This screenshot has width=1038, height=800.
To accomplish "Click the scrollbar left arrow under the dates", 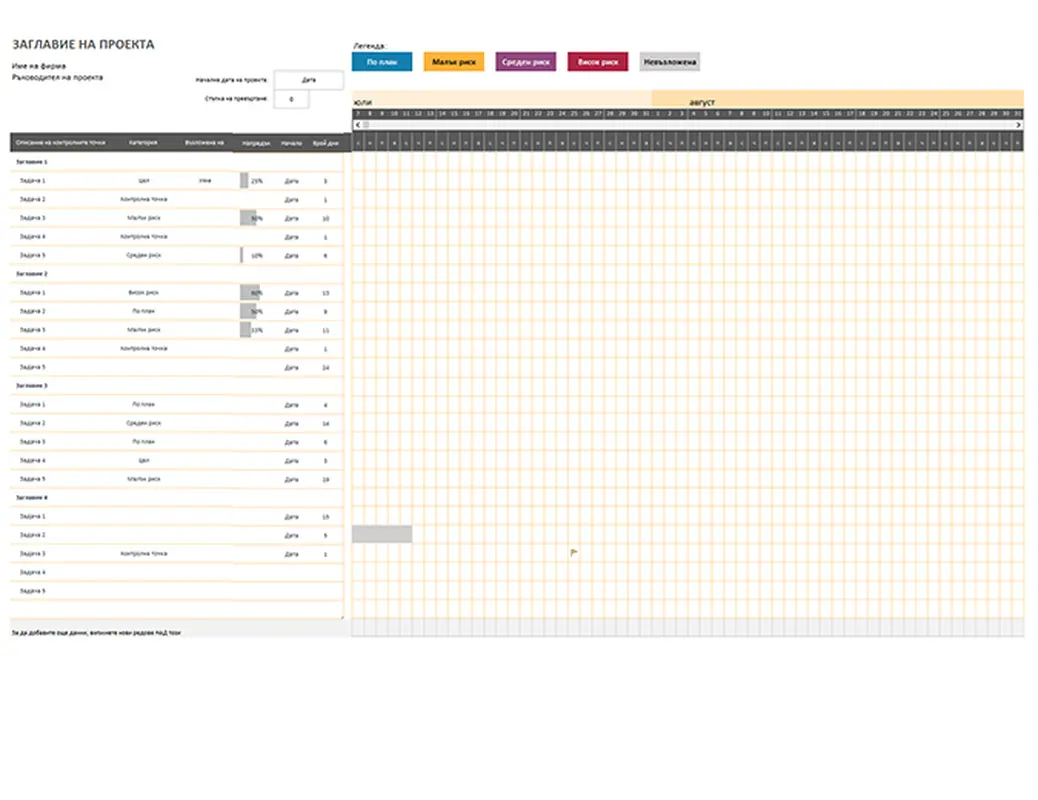I will [357, 125].
